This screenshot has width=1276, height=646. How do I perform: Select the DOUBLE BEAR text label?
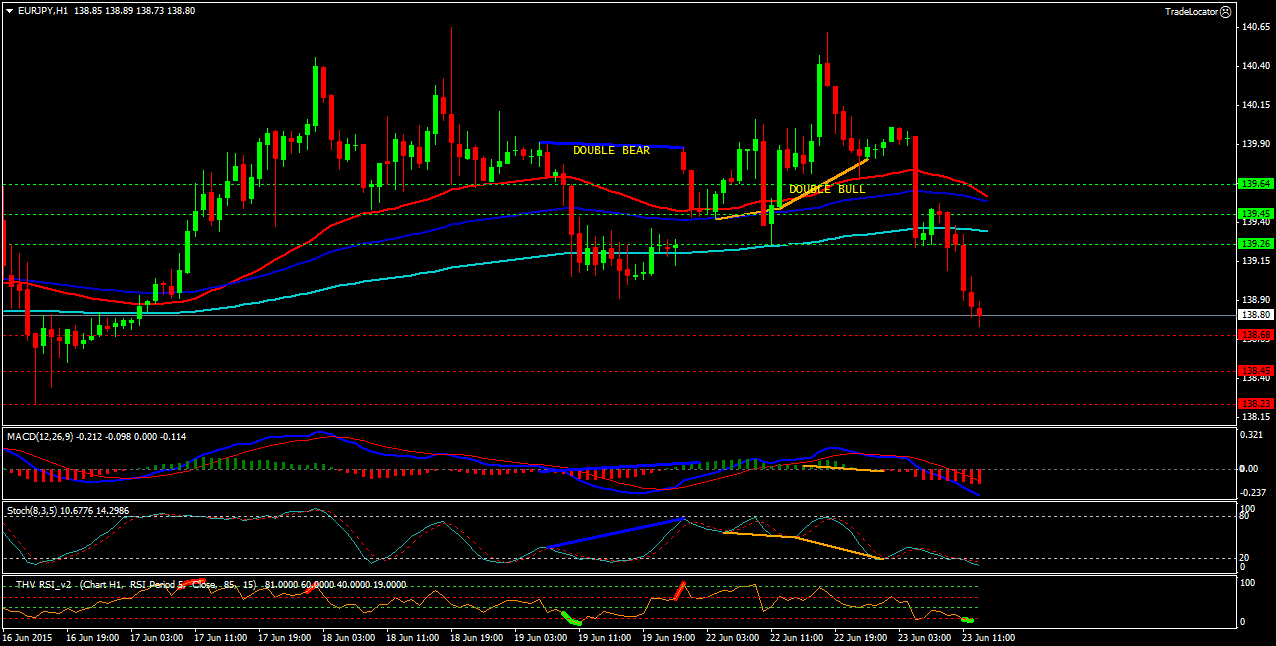point(611,150)
